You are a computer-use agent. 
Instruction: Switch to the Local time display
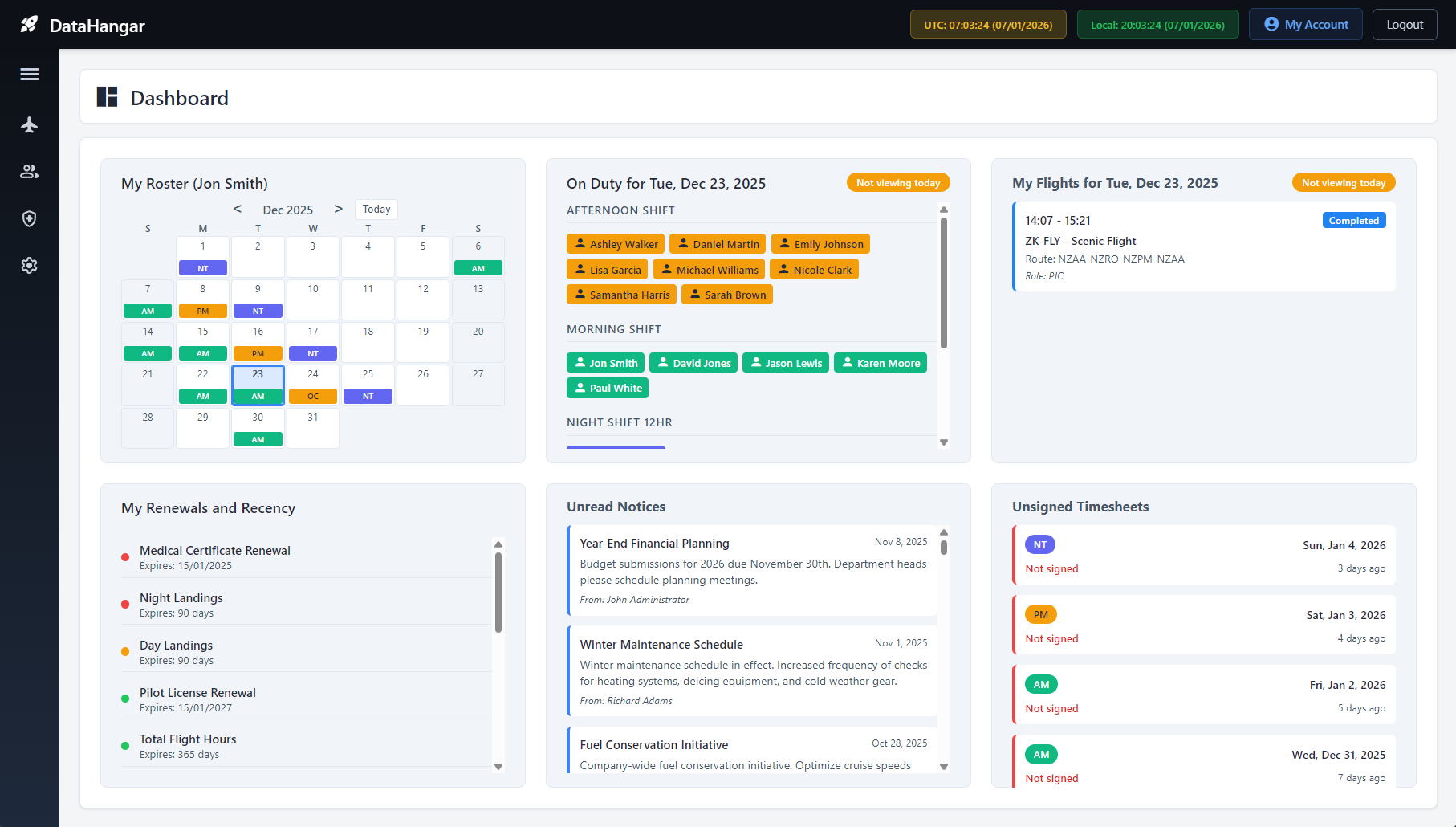coord(1157,24)
